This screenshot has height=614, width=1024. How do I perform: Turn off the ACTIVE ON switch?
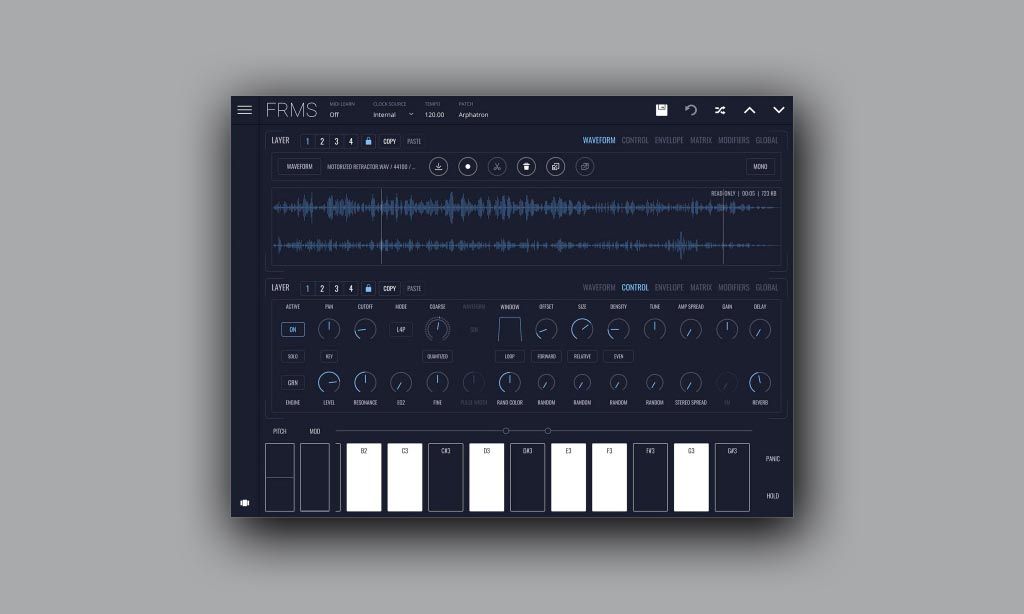pos(293,329)
